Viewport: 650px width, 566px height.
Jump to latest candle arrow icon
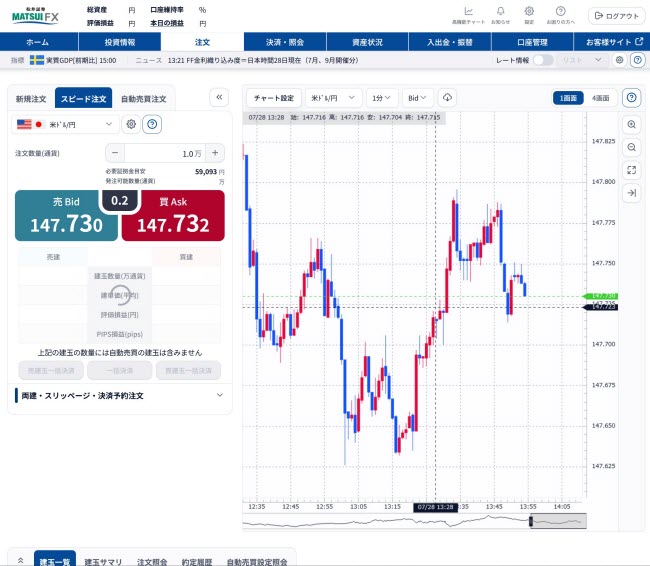click(631, 193)
